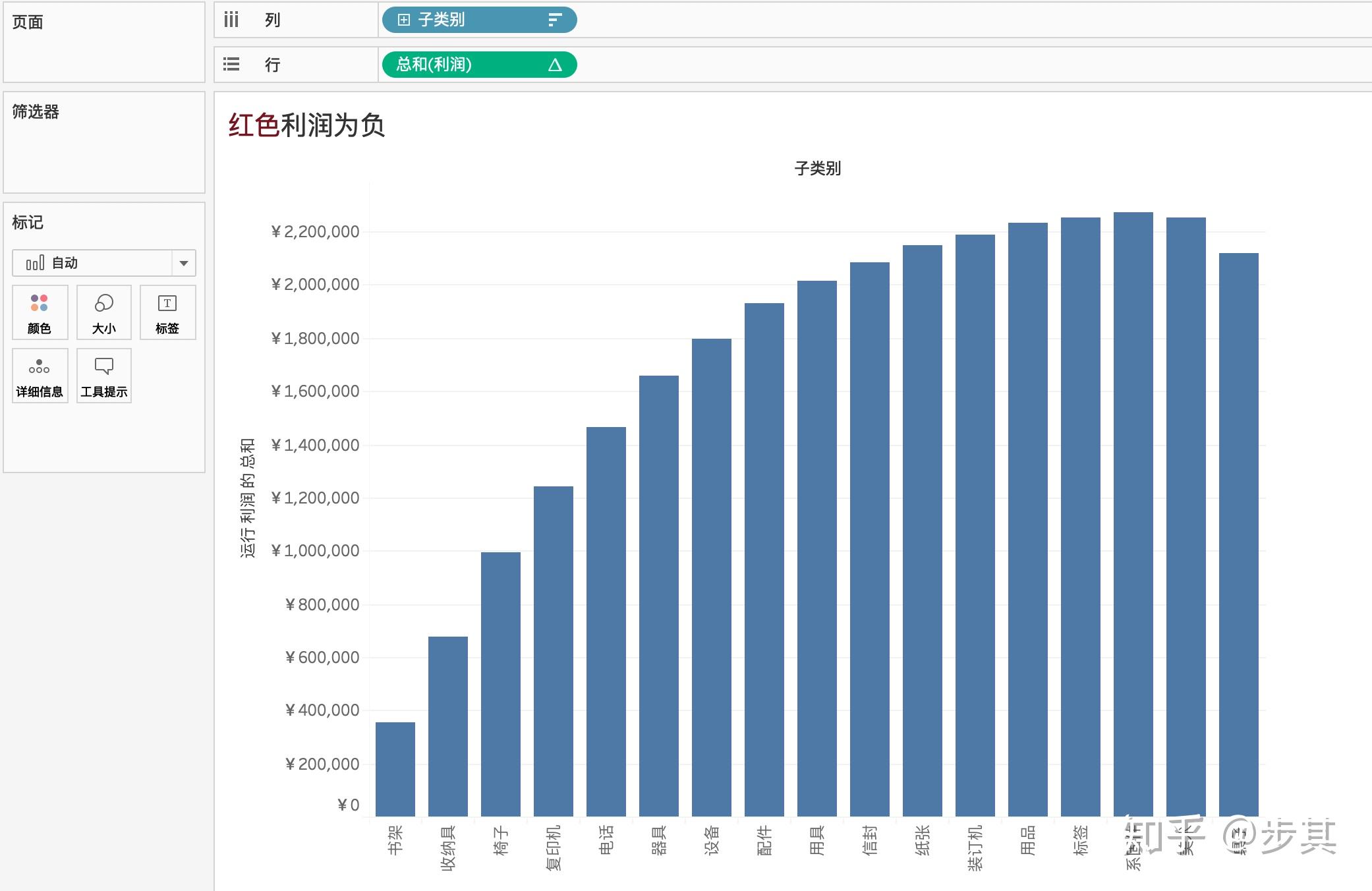Click the x-axis label 设备
1372x891 pixels.
point(712,840)
